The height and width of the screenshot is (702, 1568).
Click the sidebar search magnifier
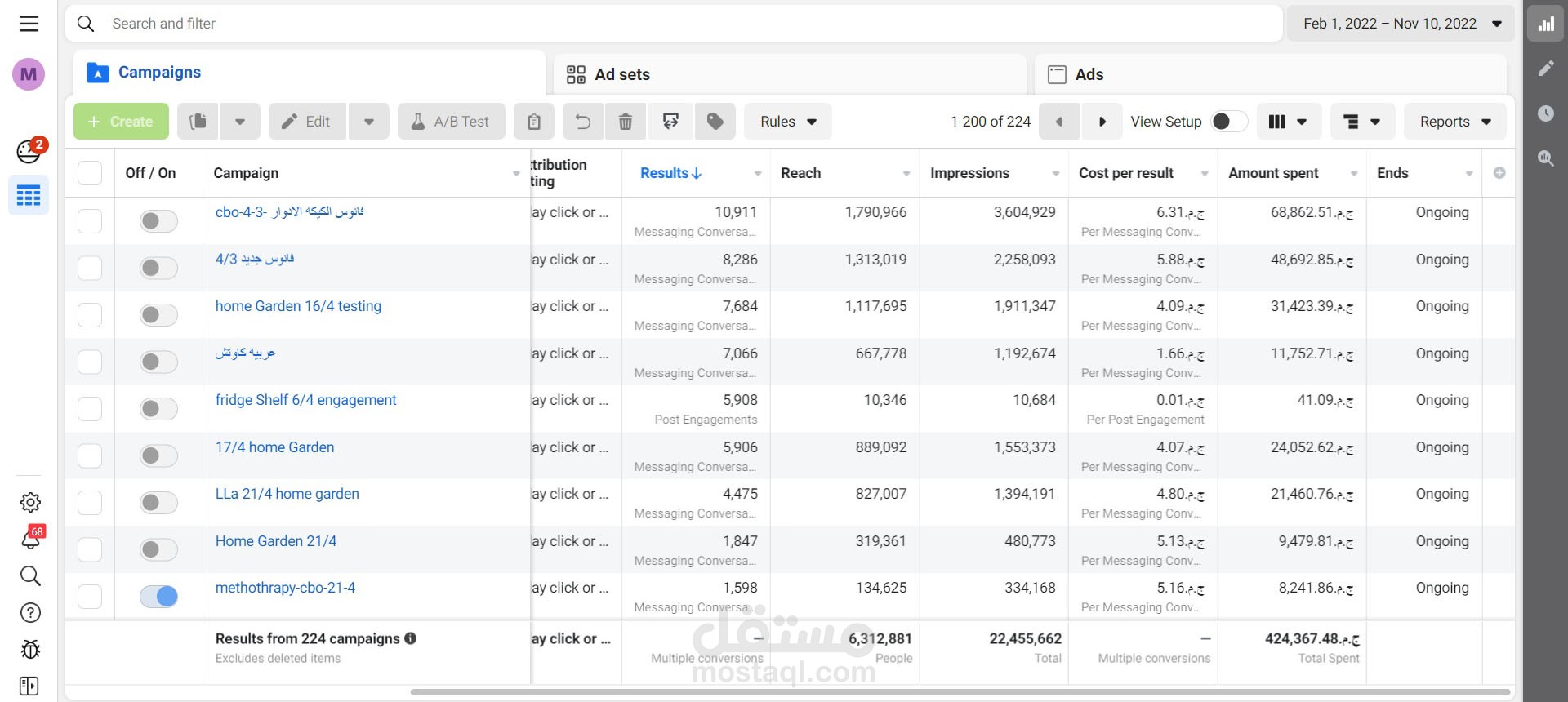tap(30, 576)
